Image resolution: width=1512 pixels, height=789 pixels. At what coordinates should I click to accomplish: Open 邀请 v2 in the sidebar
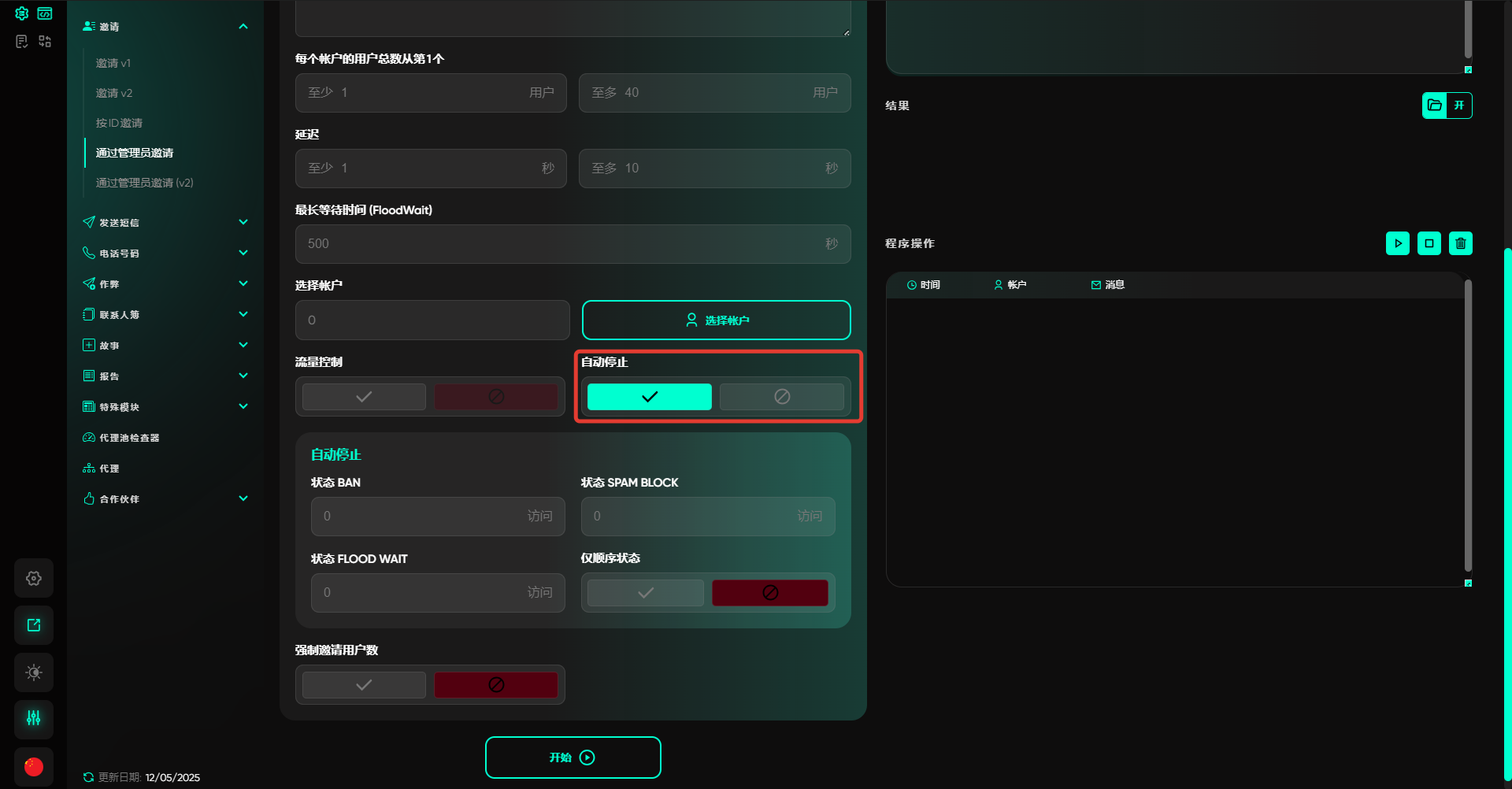tap(114, 93)
